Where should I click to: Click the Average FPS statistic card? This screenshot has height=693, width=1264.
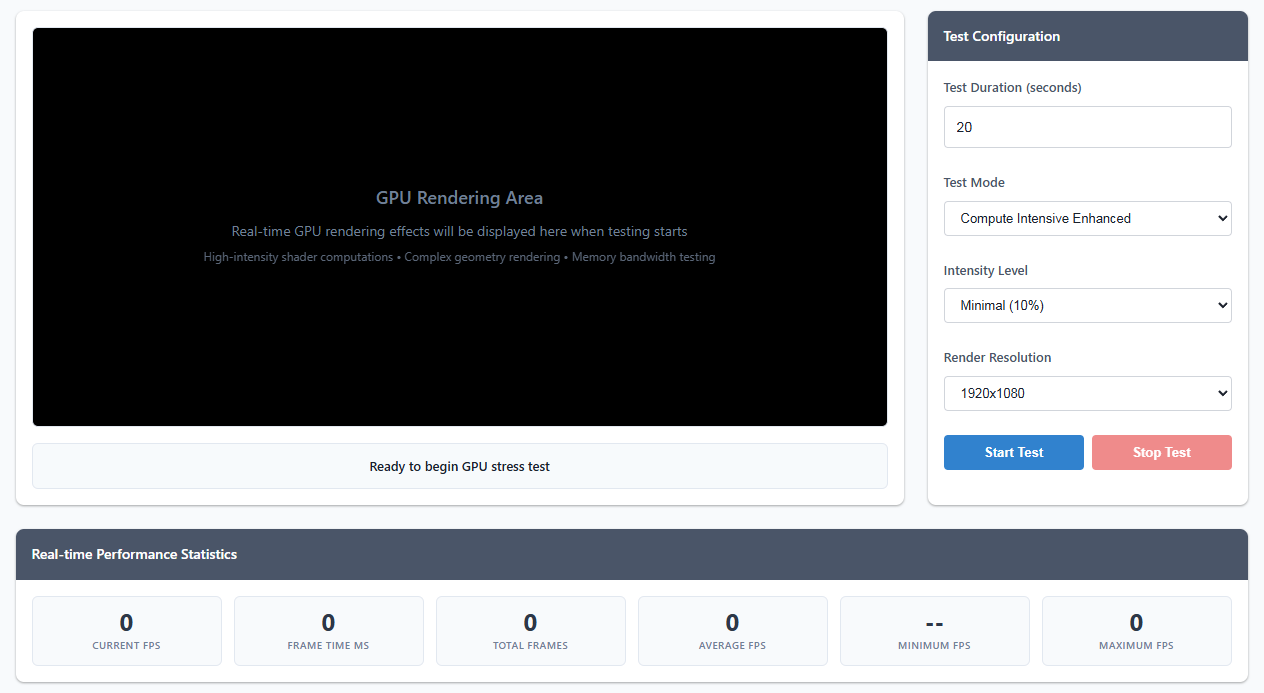point(732,631)
